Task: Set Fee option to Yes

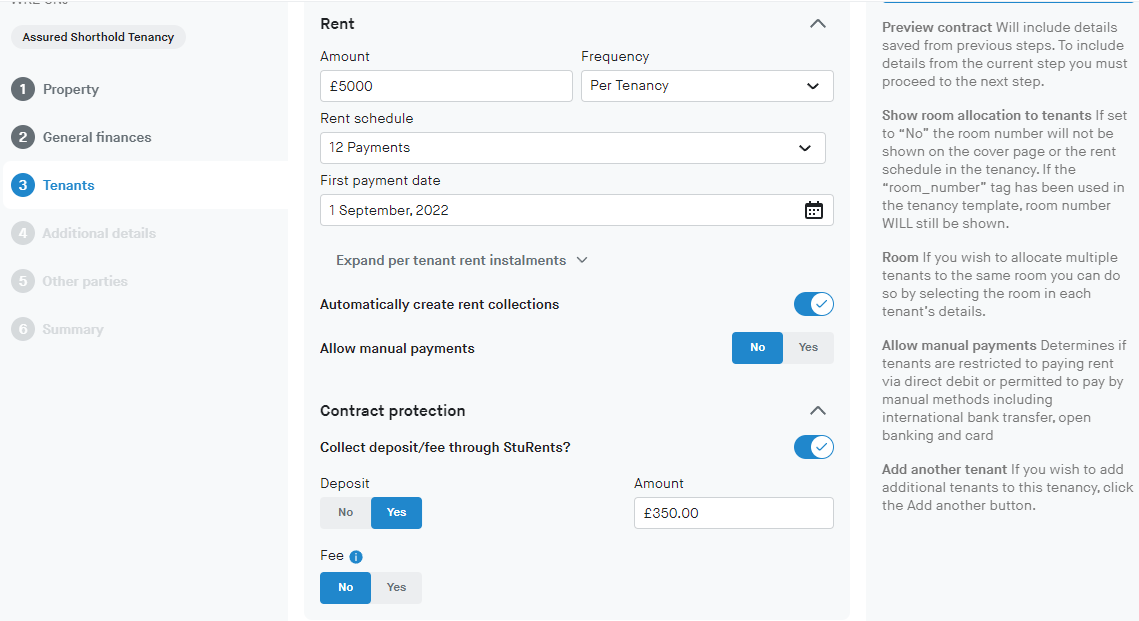Action: click(x=396, y=588)
